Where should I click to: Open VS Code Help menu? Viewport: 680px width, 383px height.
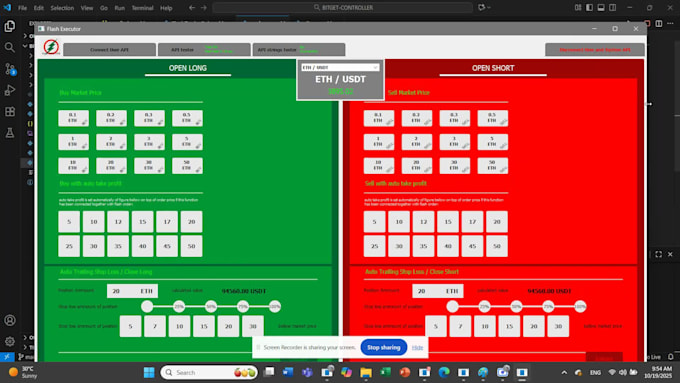166,8
